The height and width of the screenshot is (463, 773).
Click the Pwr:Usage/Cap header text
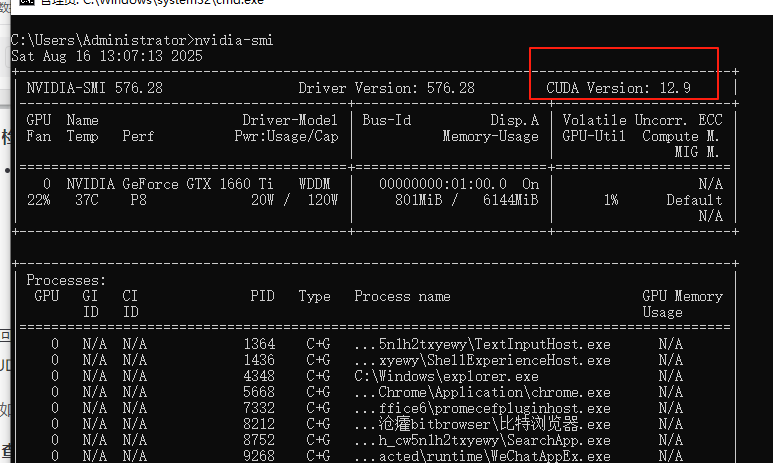(286, 136)
